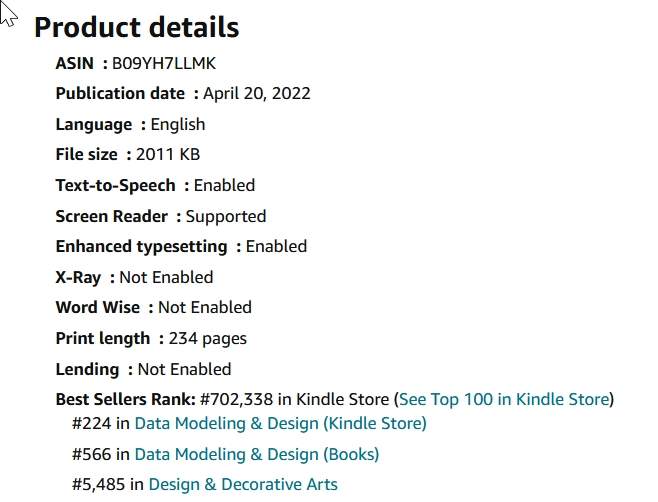This screenshot has width=658, height=502.
Task: Click the X-Ray label
Action: click(x=78, y=277)
